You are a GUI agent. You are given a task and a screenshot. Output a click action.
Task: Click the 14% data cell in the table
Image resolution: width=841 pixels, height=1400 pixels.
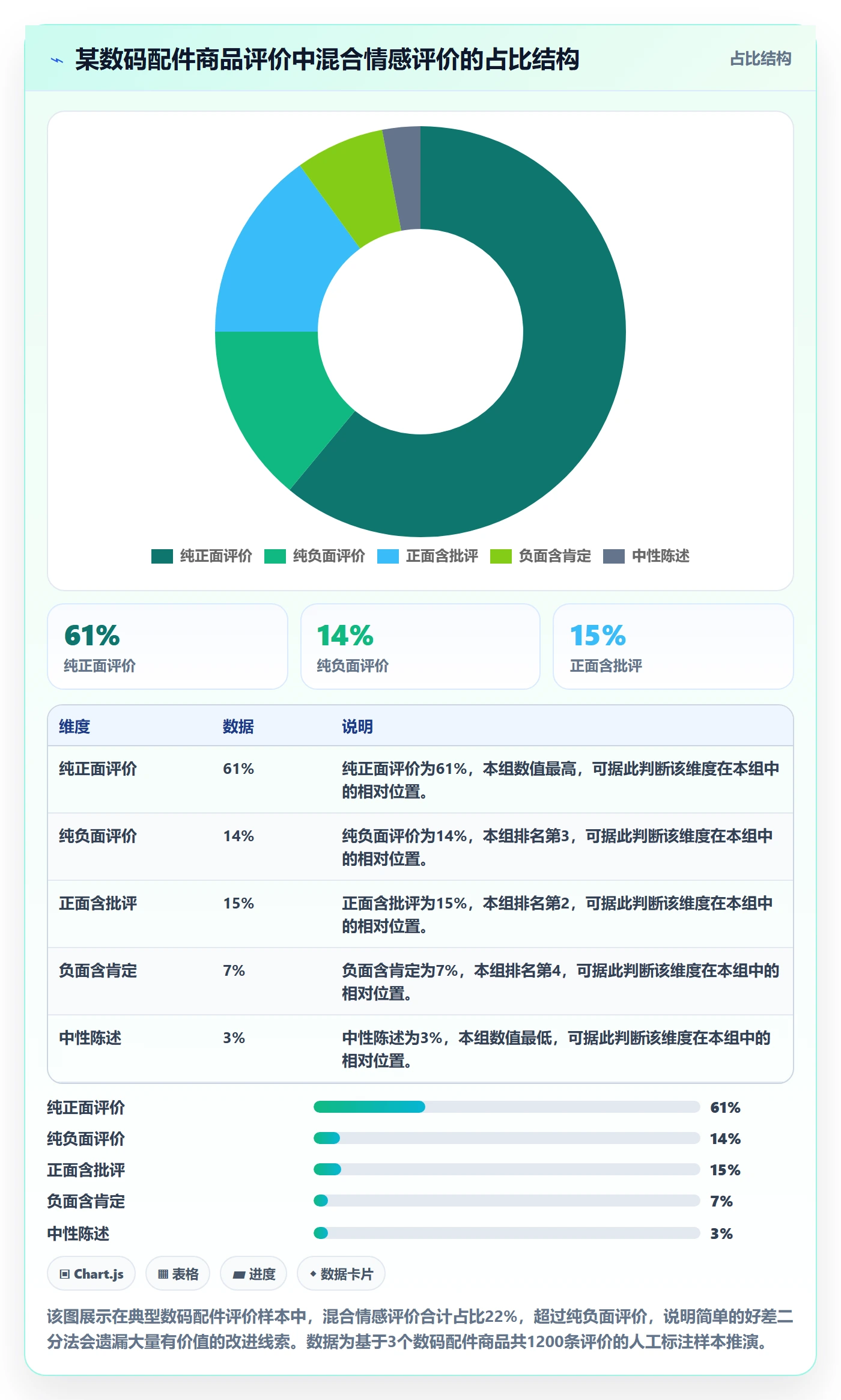(x=238, y=836)
